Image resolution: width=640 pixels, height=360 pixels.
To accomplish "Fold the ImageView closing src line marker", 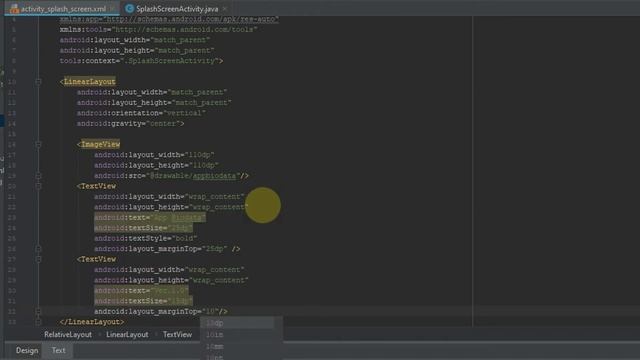I will click(x=38, y=176).
